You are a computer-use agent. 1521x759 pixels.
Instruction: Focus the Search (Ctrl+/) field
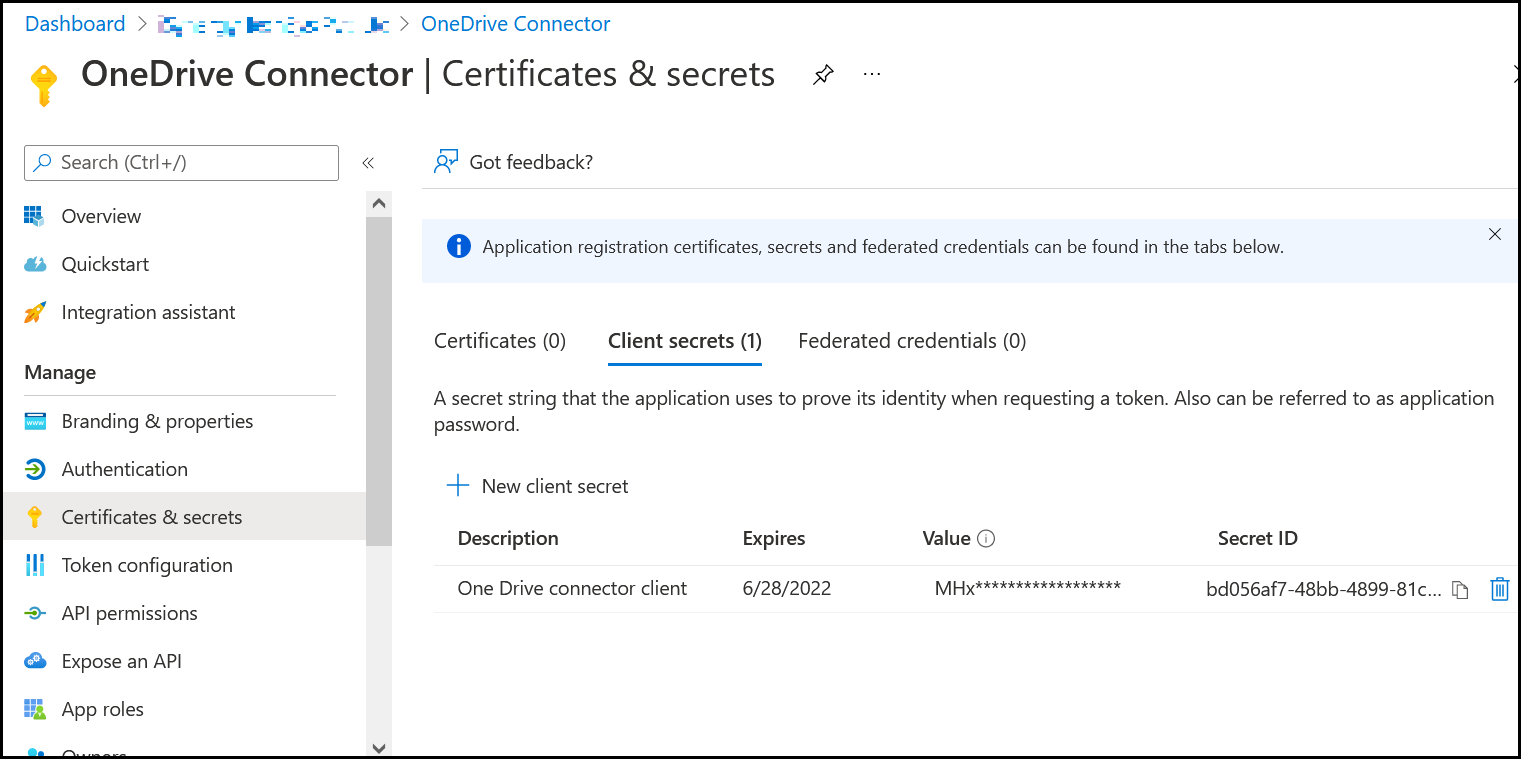pyautogui.click(x=181, y=163)
